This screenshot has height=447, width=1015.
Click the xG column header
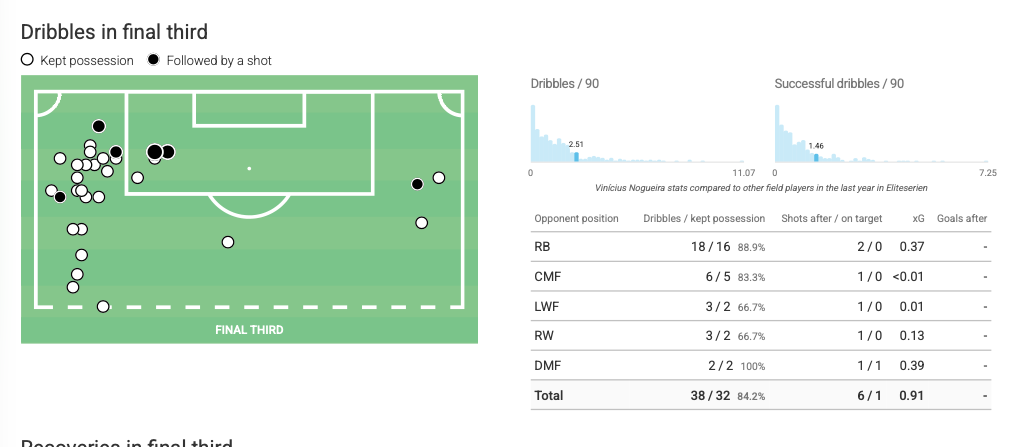tap(918, 218)
